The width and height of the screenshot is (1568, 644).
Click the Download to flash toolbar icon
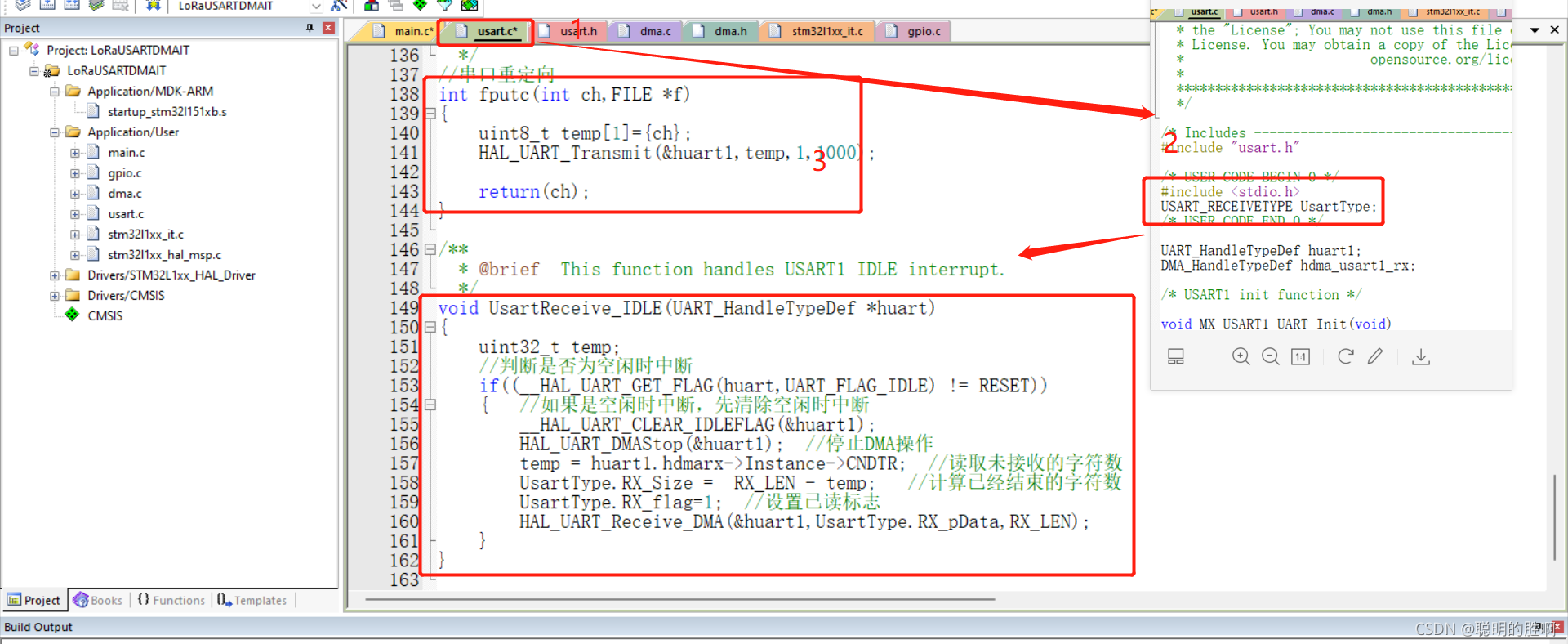(x=153, y=5)
